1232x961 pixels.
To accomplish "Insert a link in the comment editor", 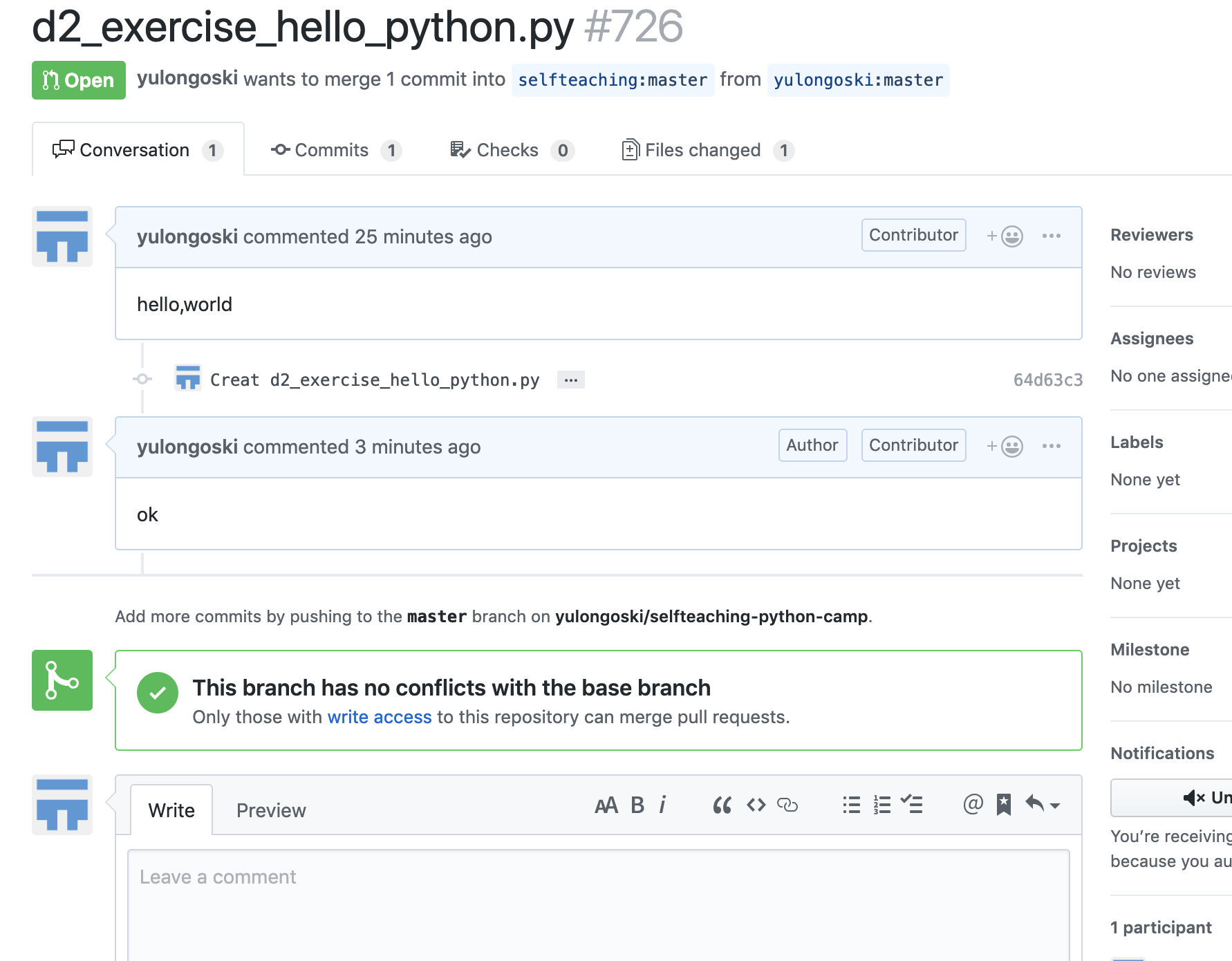I will tap(788, 805).
